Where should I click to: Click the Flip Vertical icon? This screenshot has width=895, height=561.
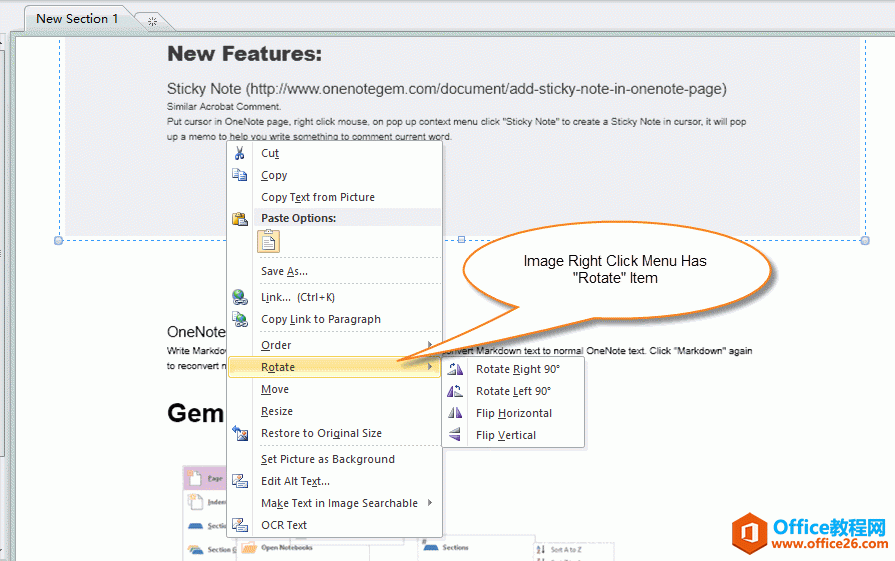(x=455, y=435)
